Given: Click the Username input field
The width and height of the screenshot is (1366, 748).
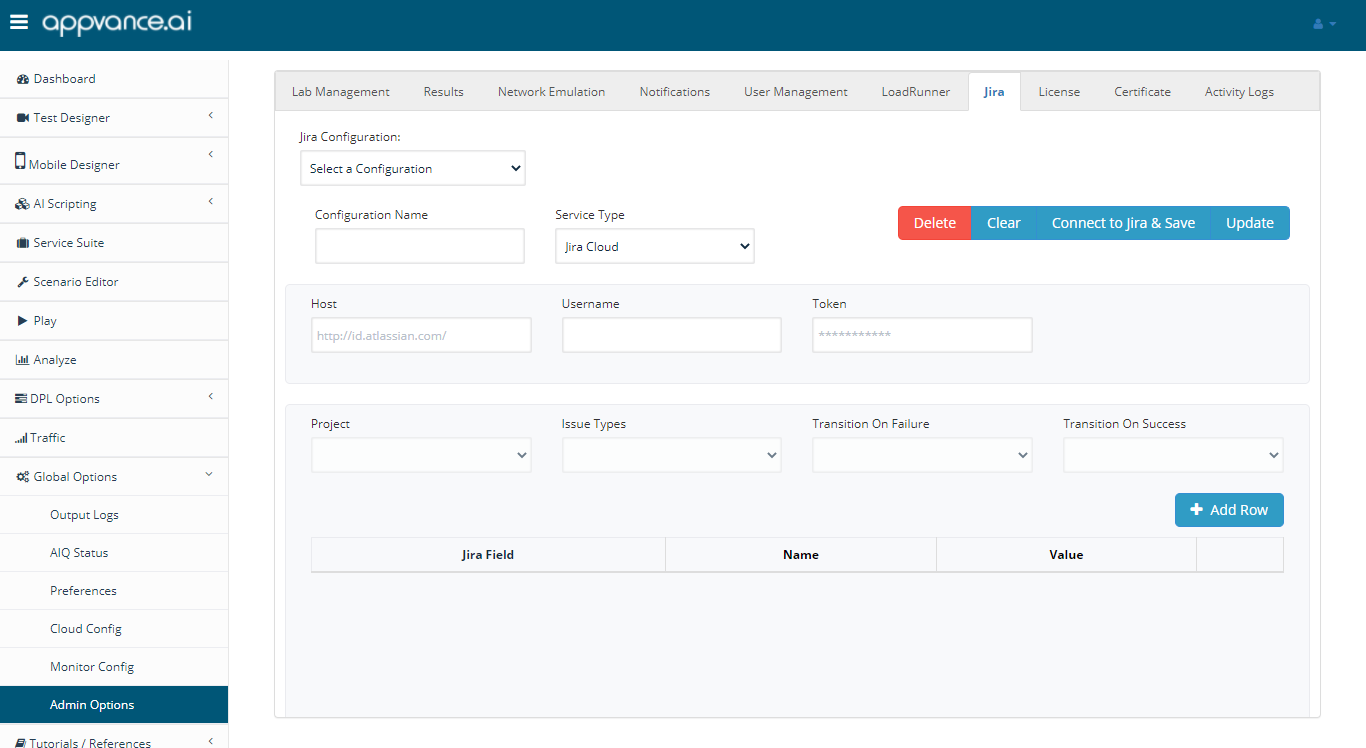Looking at the screenshot, I should click(672, 335).
